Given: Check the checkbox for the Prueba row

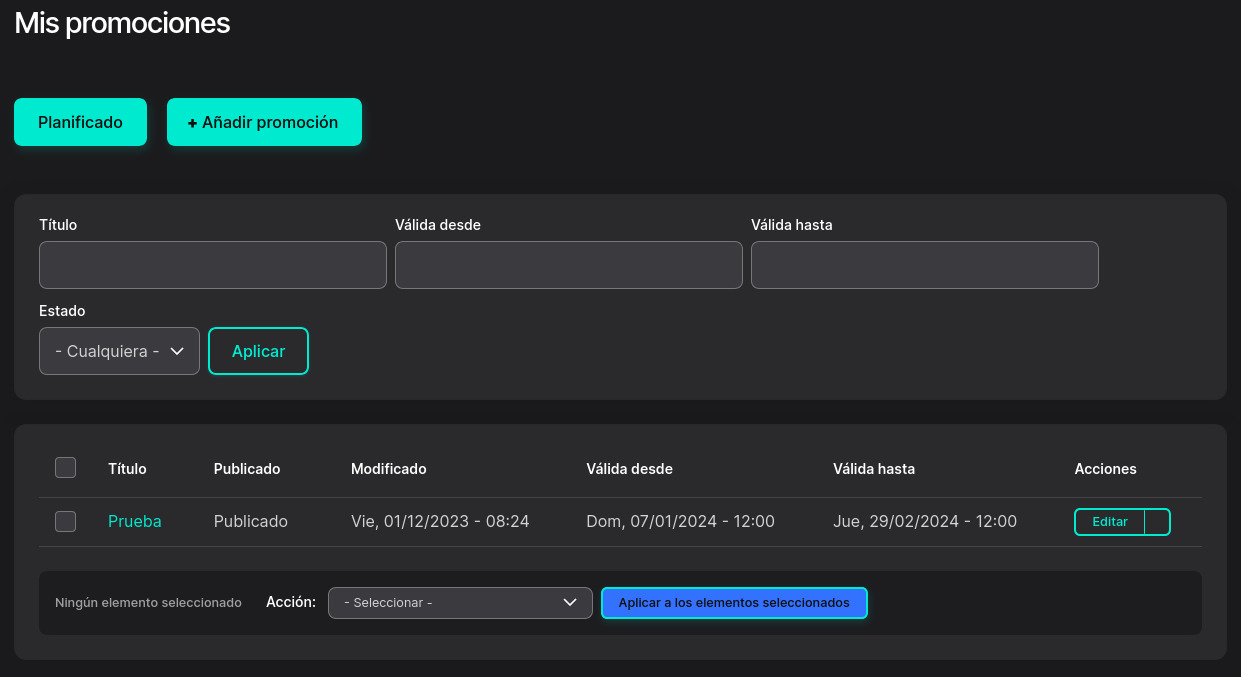Looking at the screenshot, I should pos(65,522).
